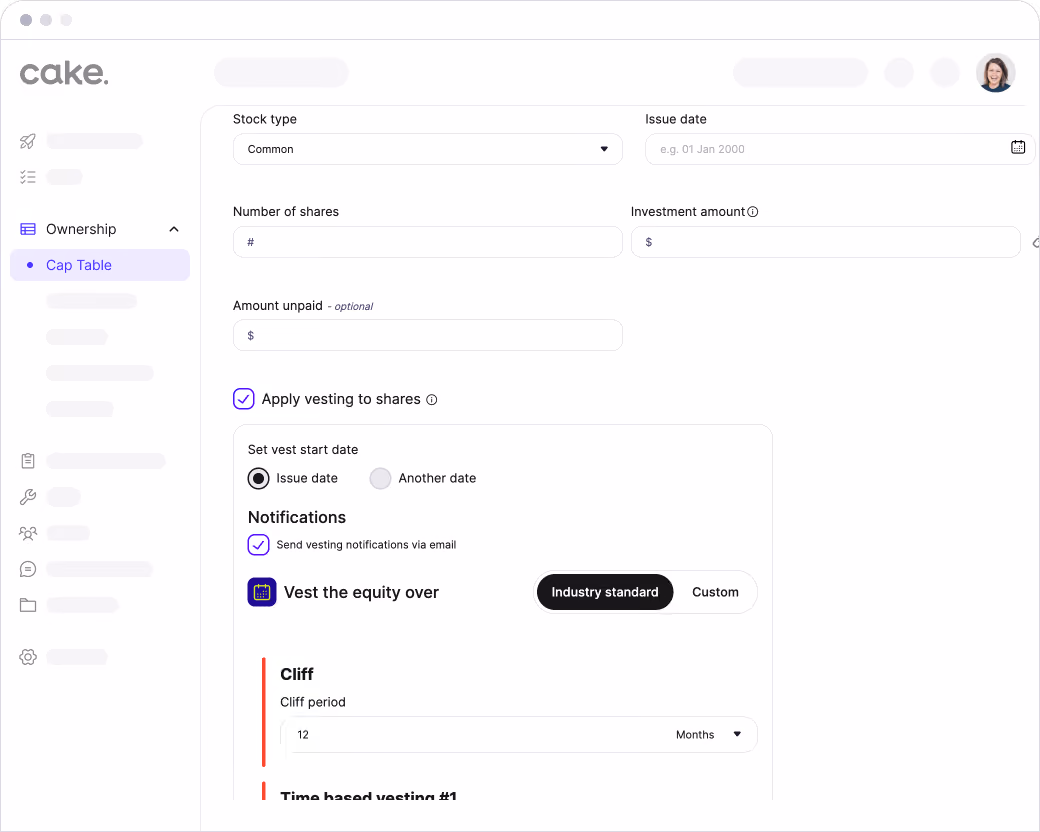
Task: Open the Stock type Common dropdown
Action: [428, 149]
